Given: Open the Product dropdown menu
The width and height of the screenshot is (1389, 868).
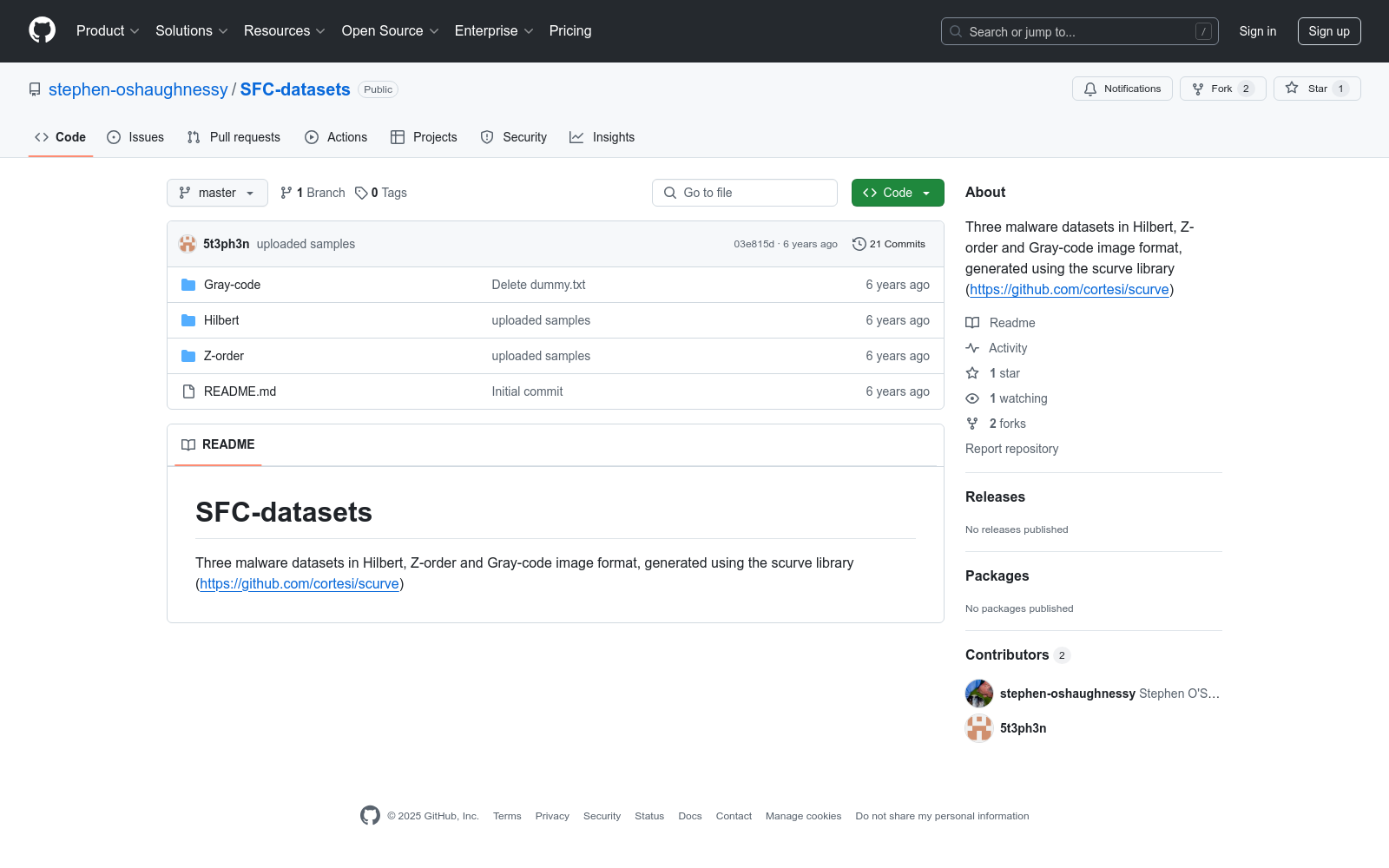Looking at the screenshot, I should point(108,30).
